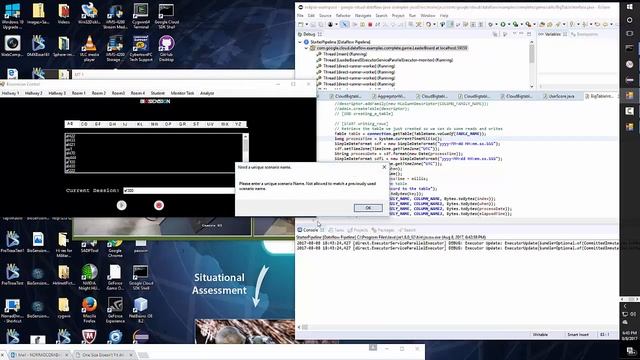Click the Skip All Breakpoints icon in Eclipse toolbar
Screen dimensions: 640x360
point(344,24)
